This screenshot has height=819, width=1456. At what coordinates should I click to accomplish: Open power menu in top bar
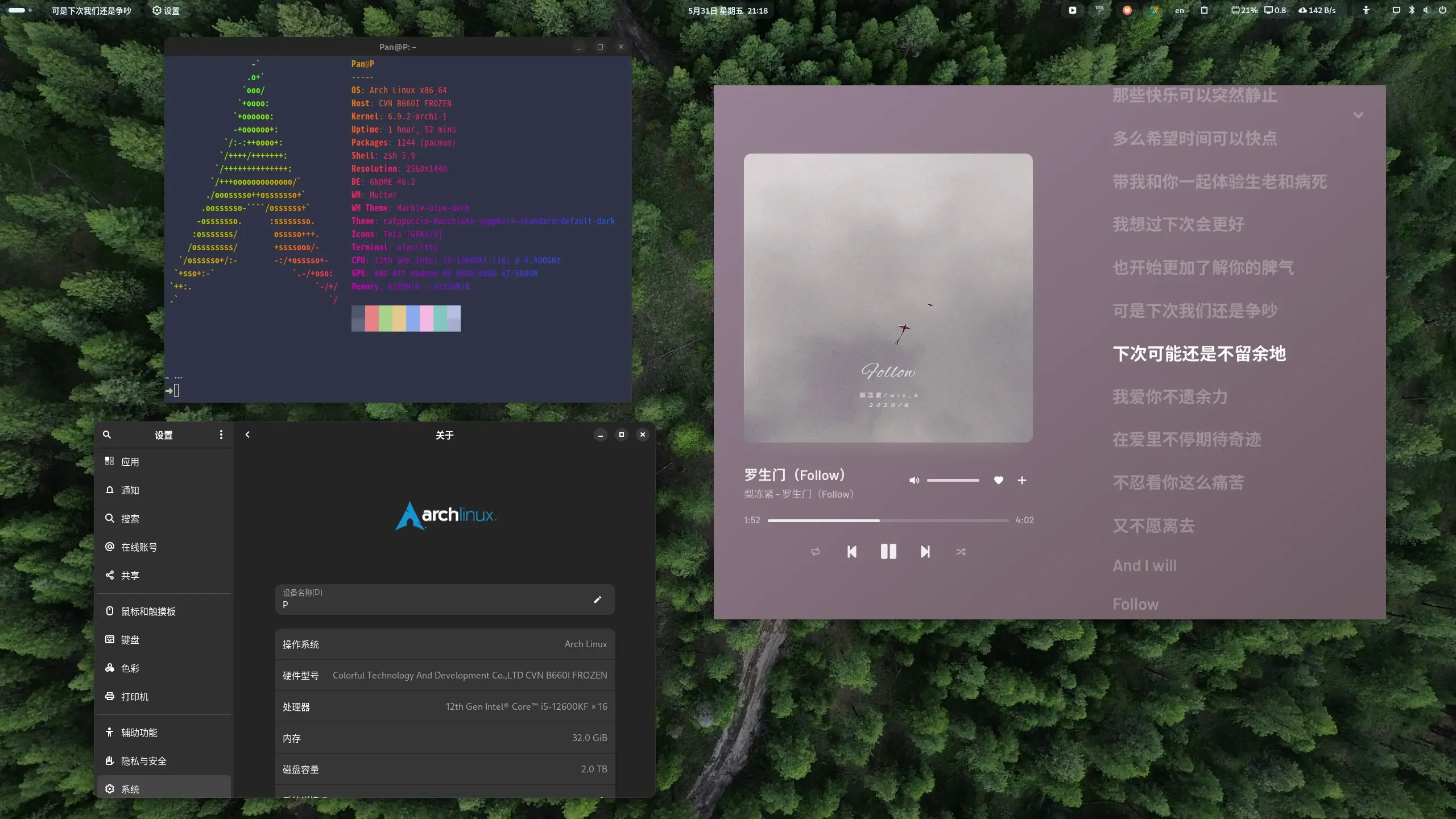point(1442,10)
